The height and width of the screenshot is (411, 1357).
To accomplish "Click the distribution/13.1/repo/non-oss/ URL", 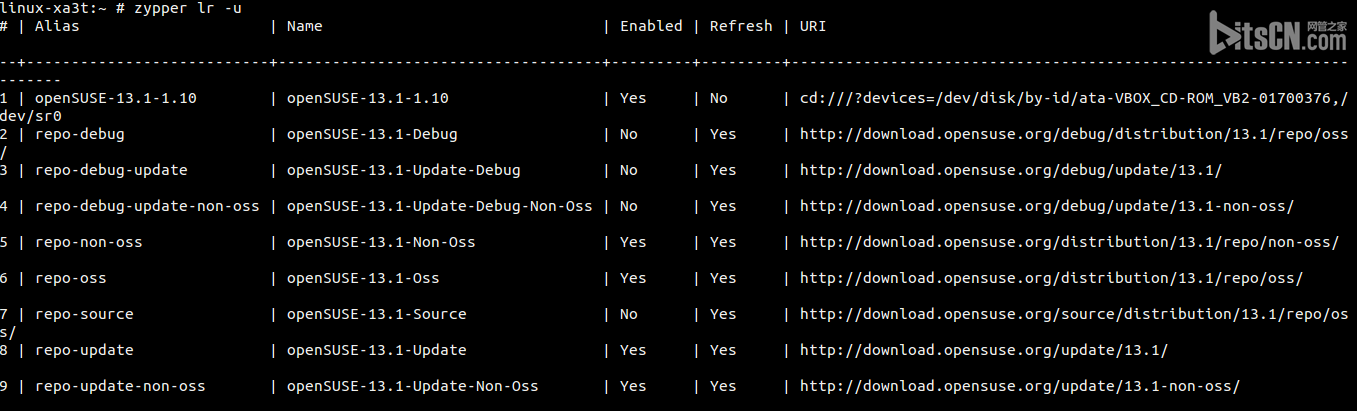I will (x=1069, y=242).
